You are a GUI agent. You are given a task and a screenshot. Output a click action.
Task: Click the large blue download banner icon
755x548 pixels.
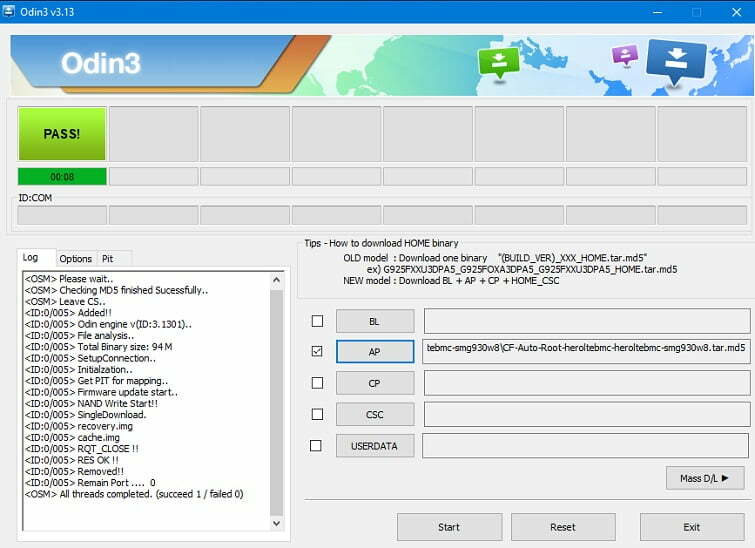(676, 62)
